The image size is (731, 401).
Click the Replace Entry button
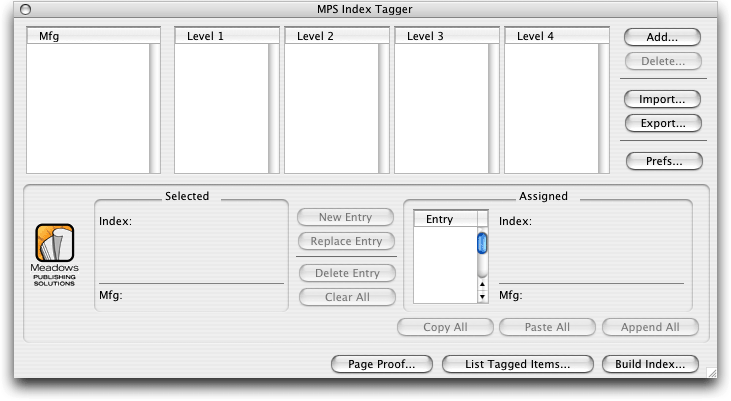tap(346, 241)
